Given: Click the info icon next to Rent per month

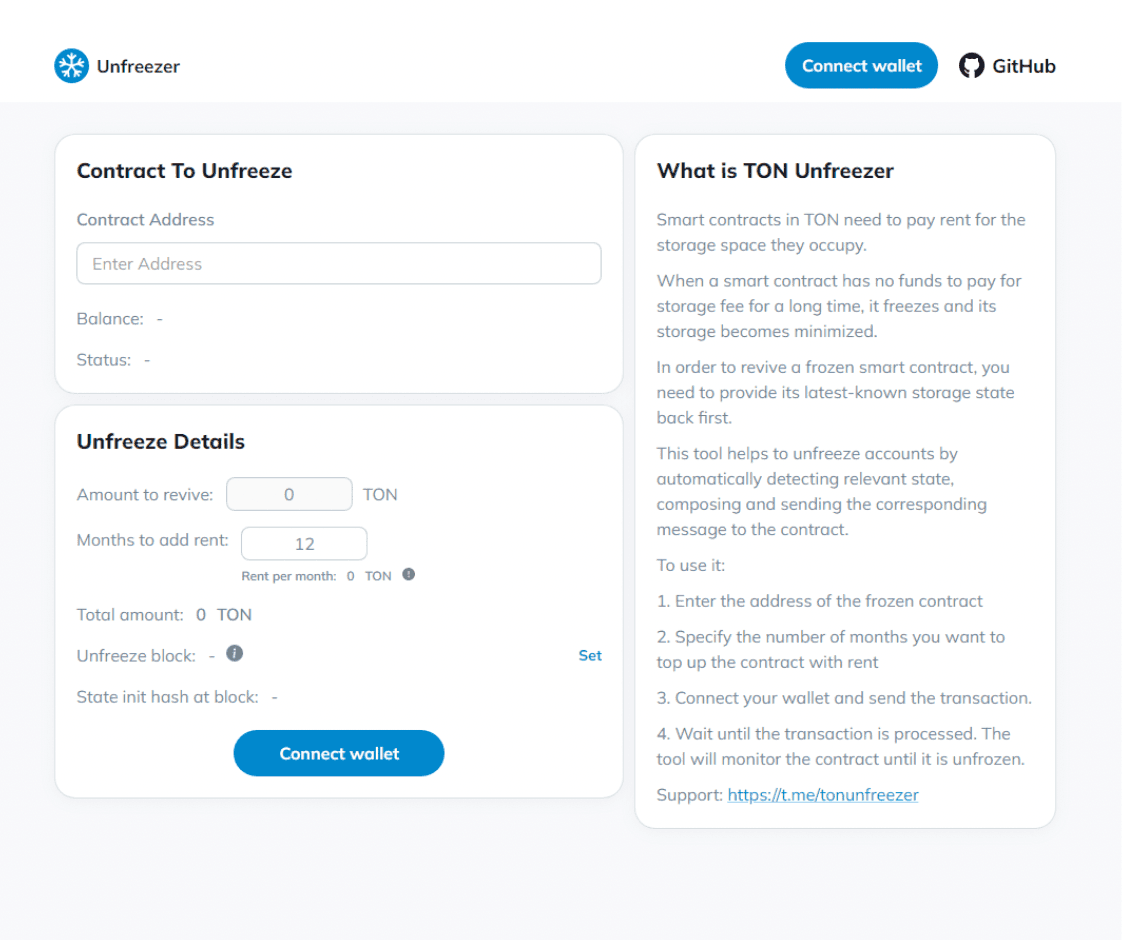Looking at the screenshot, I should tap(409, 574).
